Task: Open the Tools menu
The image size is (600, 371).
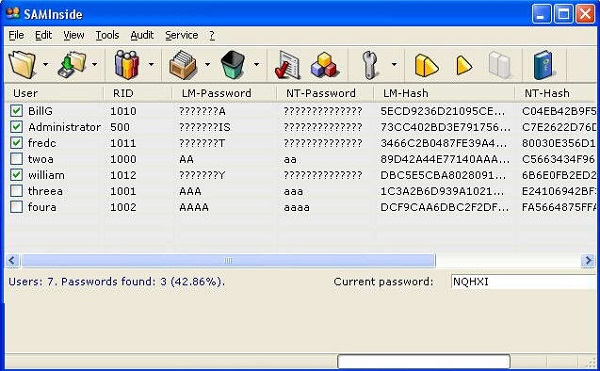Action: (107, 35)
